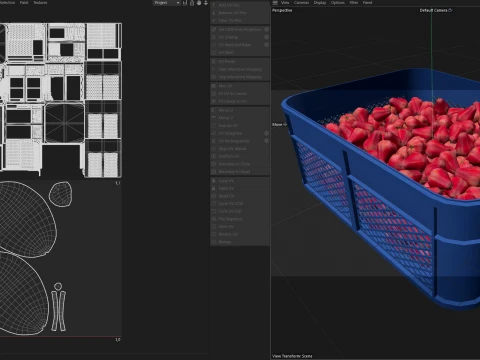Open settings gear for Set UVW from Projection

click(266, 29)
